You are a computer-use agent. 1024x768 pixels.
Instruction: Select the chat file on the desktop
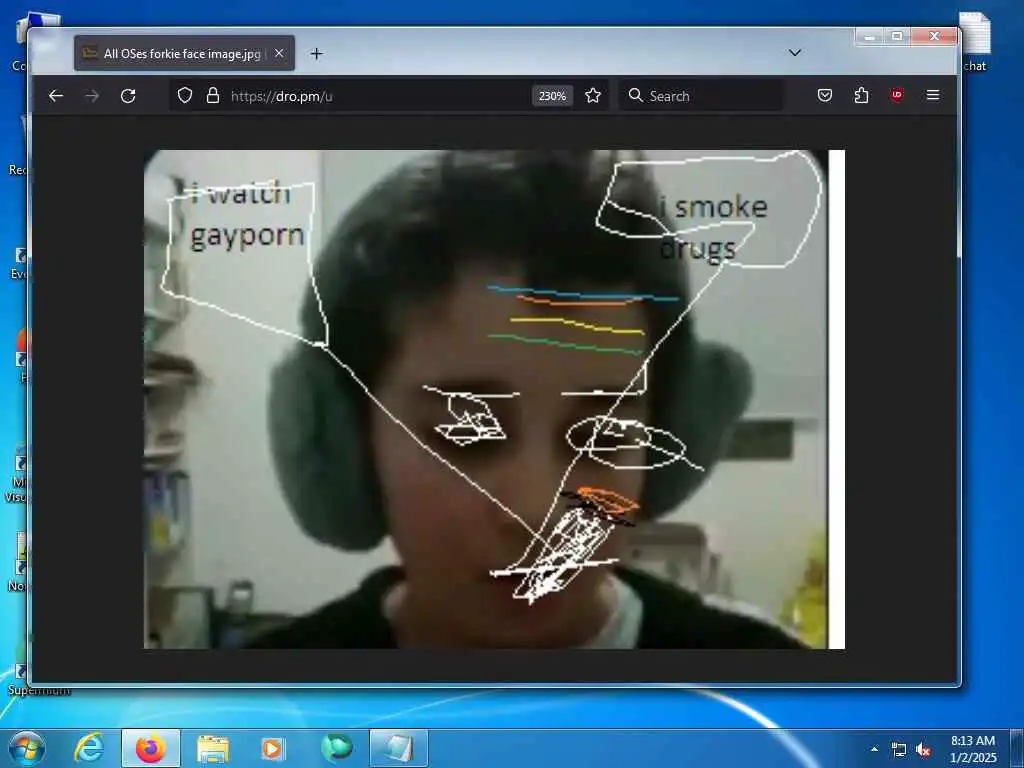point(975,43)
